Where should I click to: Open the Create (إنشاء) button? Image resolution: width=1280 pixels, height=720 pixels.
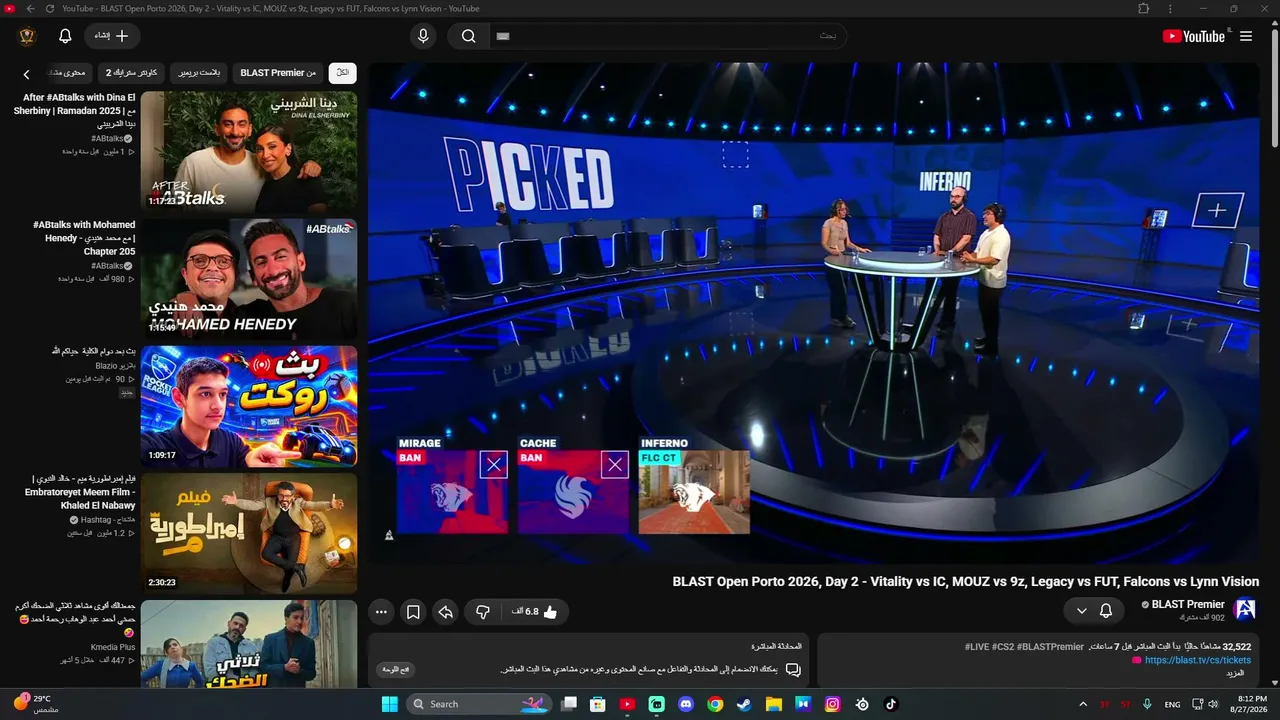tap(112, 36)
